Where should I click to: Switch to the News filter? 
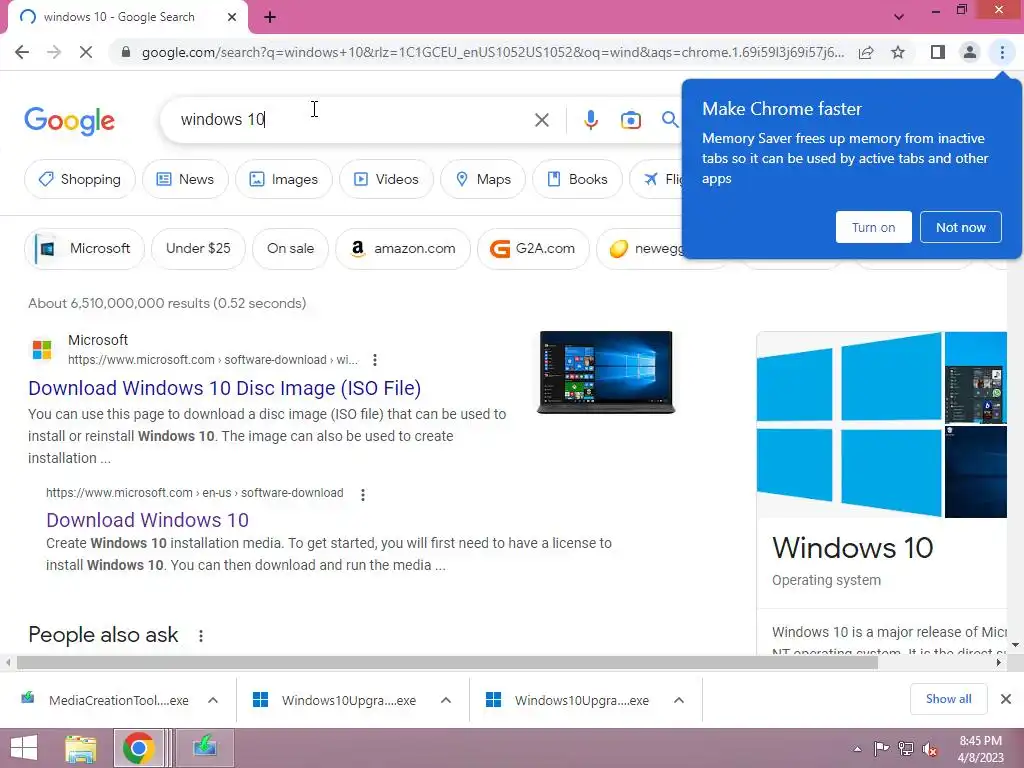(185, 179)
